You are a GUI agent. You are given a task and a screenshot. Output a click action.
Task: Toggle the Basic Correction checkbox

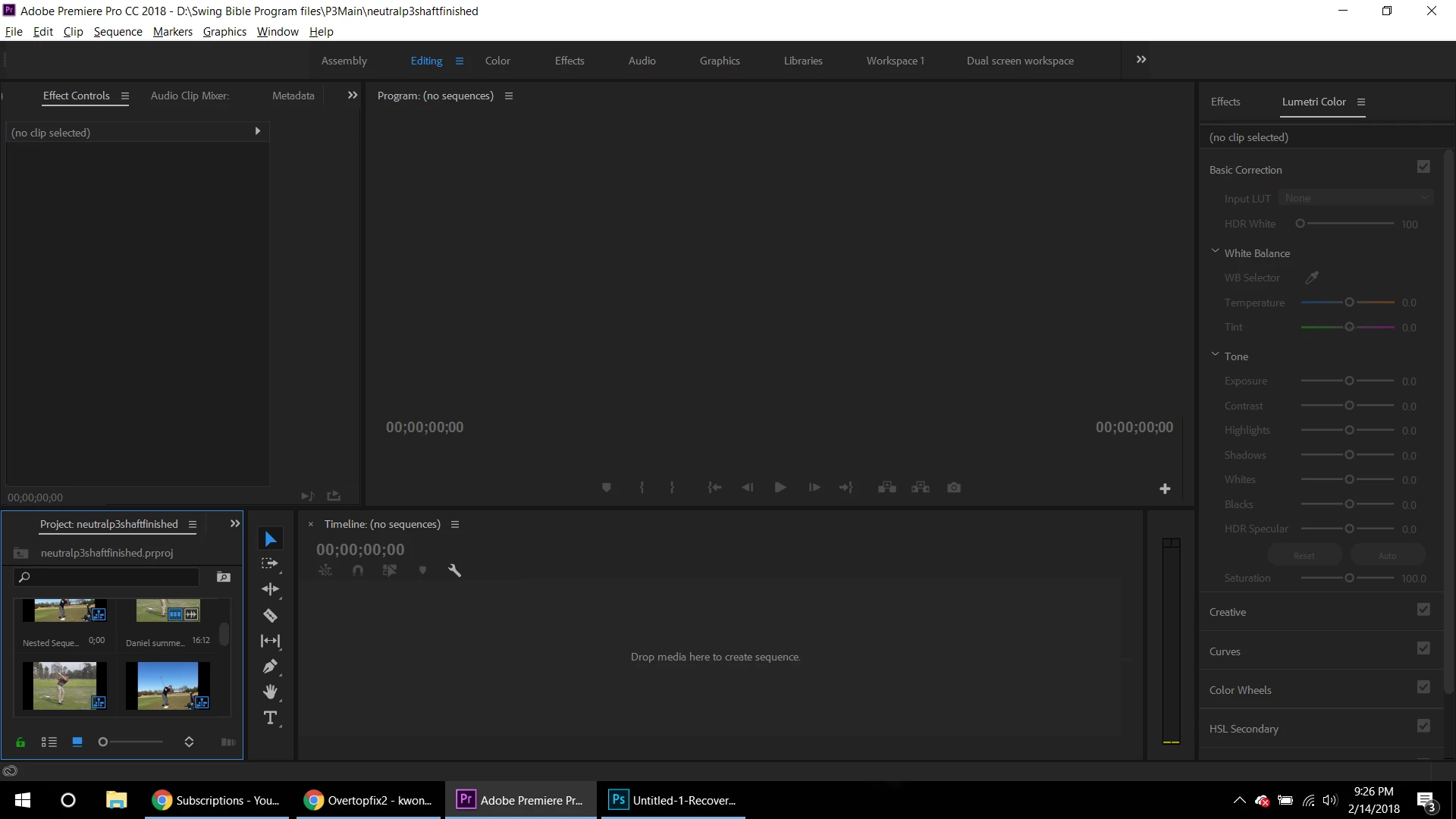[x=1423, y=167]
